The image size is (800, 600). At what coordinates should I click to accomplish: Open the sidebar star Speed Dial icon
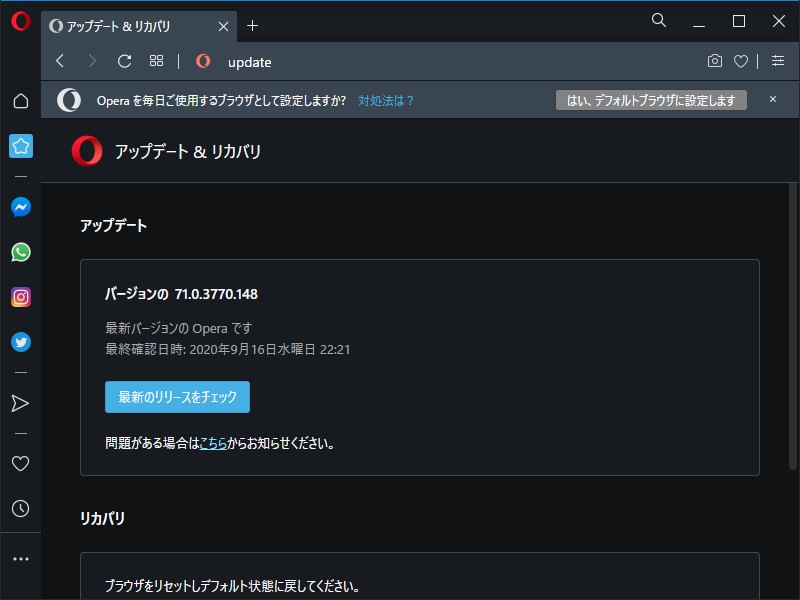click(x=21, y=146)
